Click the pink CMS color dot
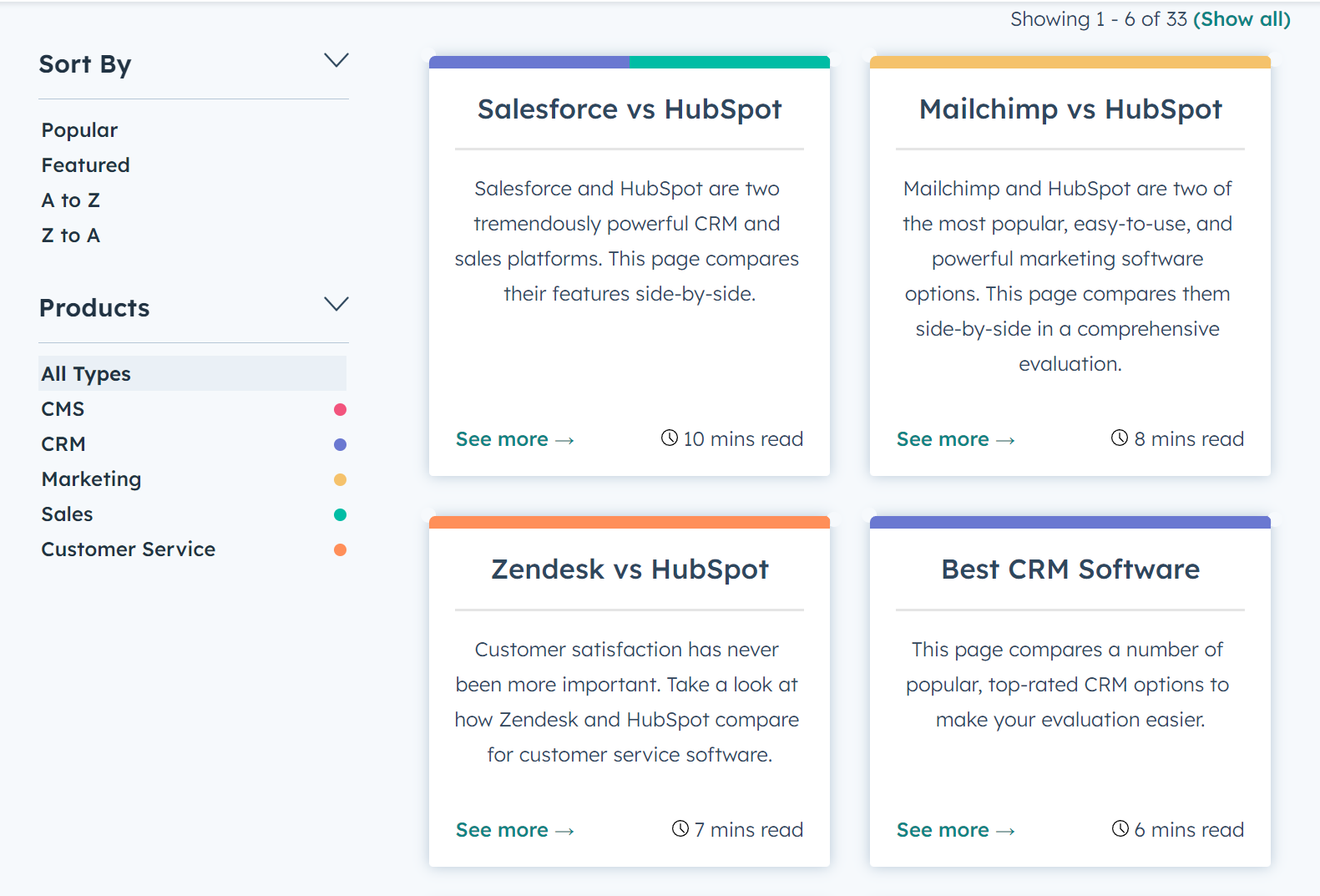The image size is (1320, 896). (340, 409)
